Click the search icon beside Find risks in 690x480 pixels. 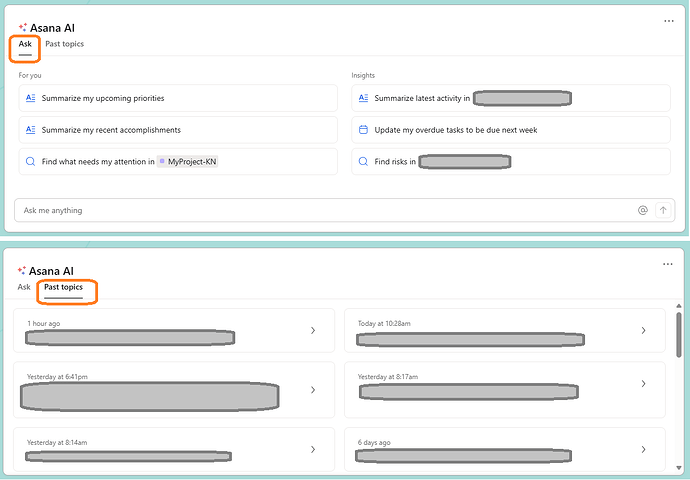[x=363, y=161]
